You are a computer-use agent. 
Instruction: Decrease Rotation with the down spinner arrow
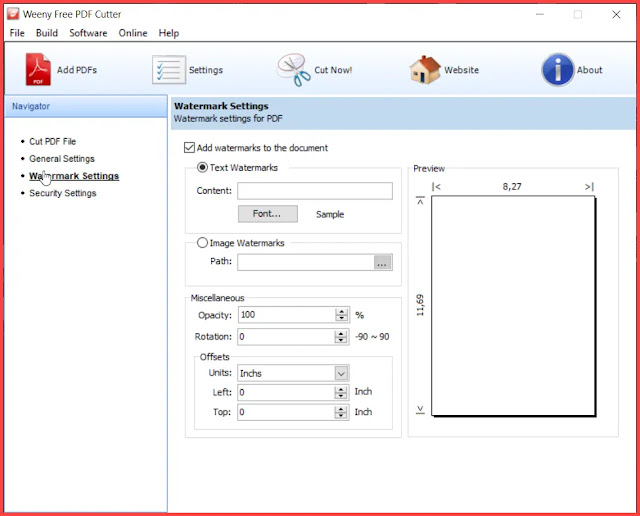click(x=341, y=340)
